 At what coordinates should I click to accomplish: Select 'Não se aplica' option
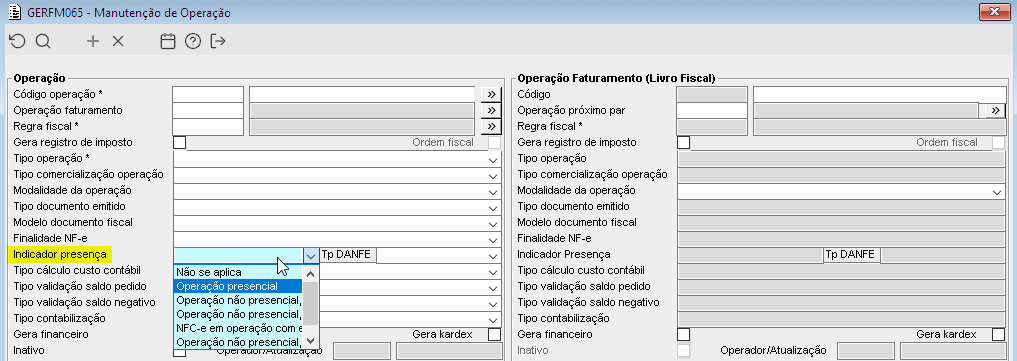tap(238, 272)
